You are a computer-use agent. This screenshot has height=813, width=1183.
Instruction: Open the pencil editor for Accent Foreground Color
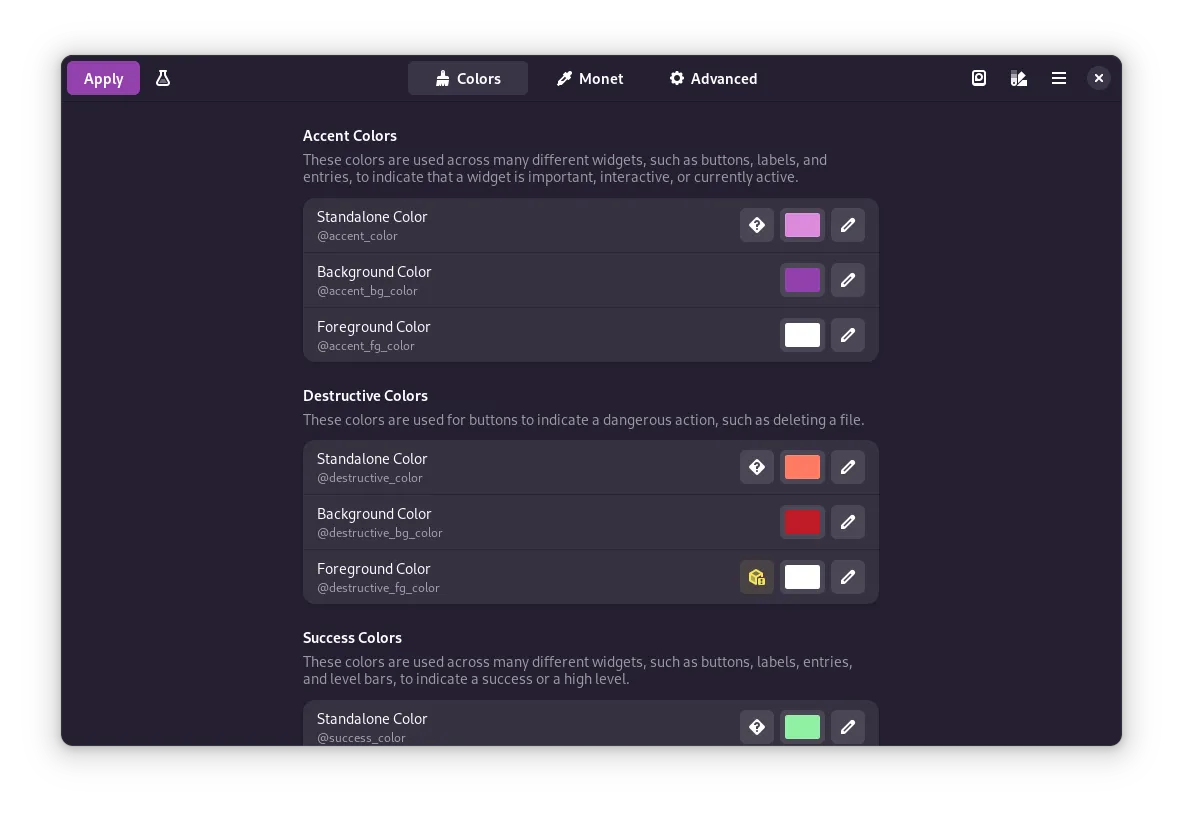coord(847,335)
